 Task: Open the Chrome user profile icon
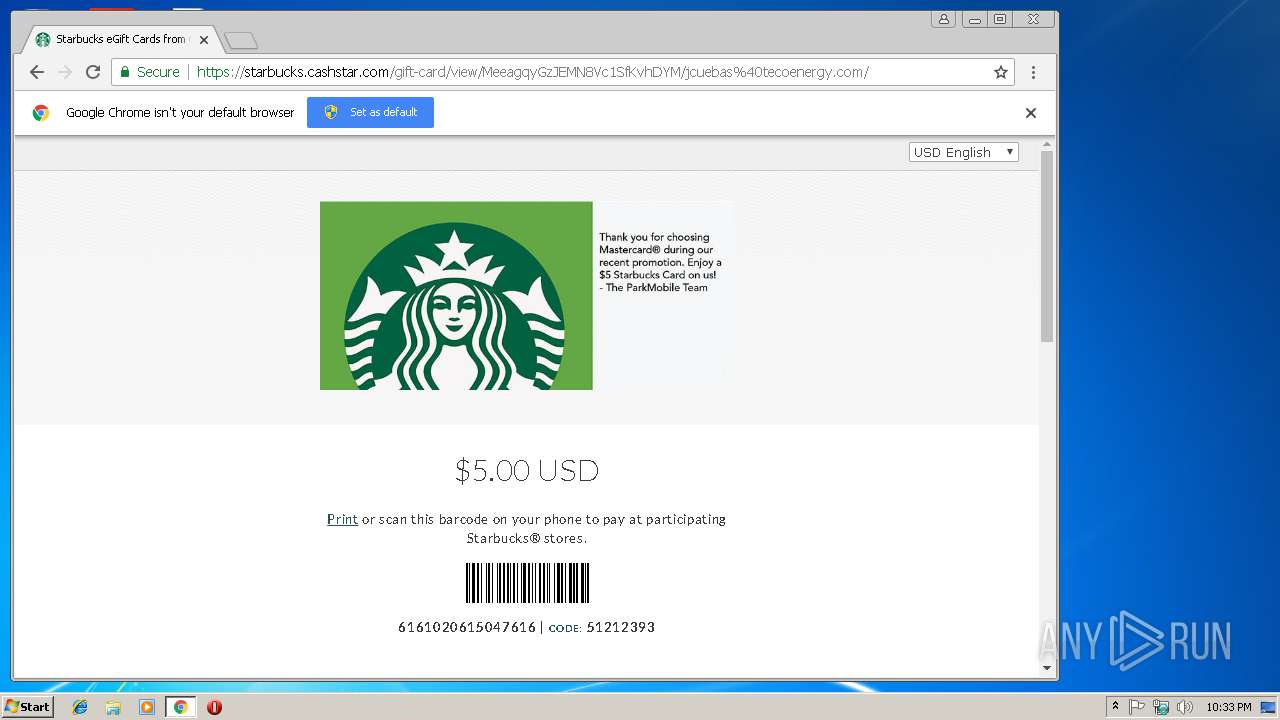[x=943, y=19]
